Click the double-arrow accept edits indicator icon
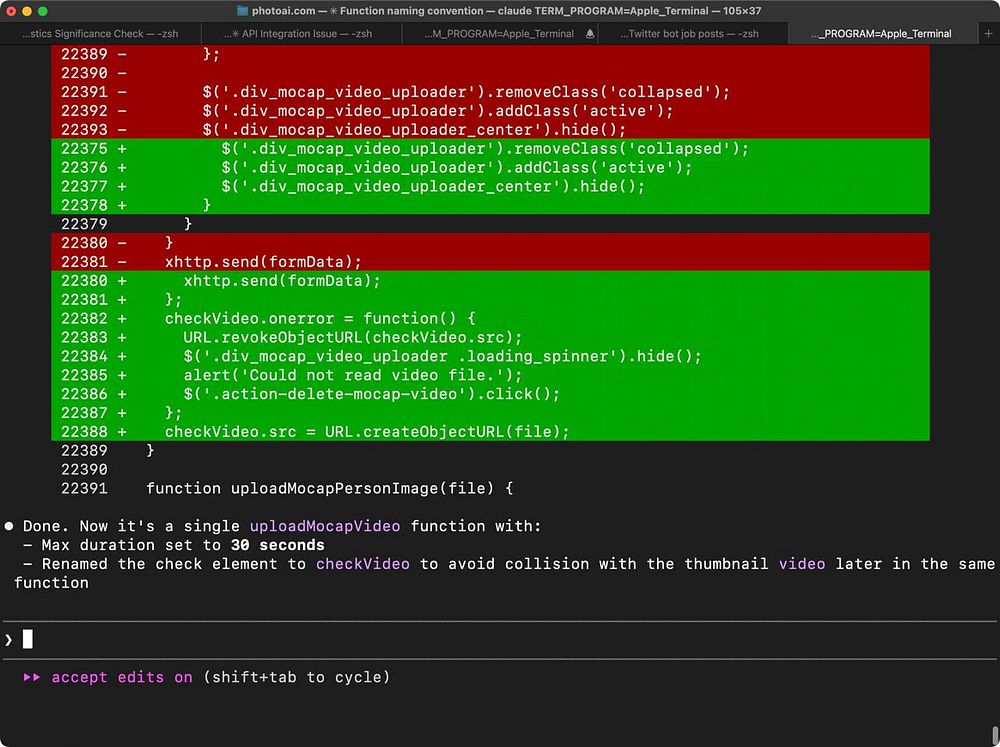Image resolution: width=1000 pixels, height=747 pixels. tap(31, 677)
